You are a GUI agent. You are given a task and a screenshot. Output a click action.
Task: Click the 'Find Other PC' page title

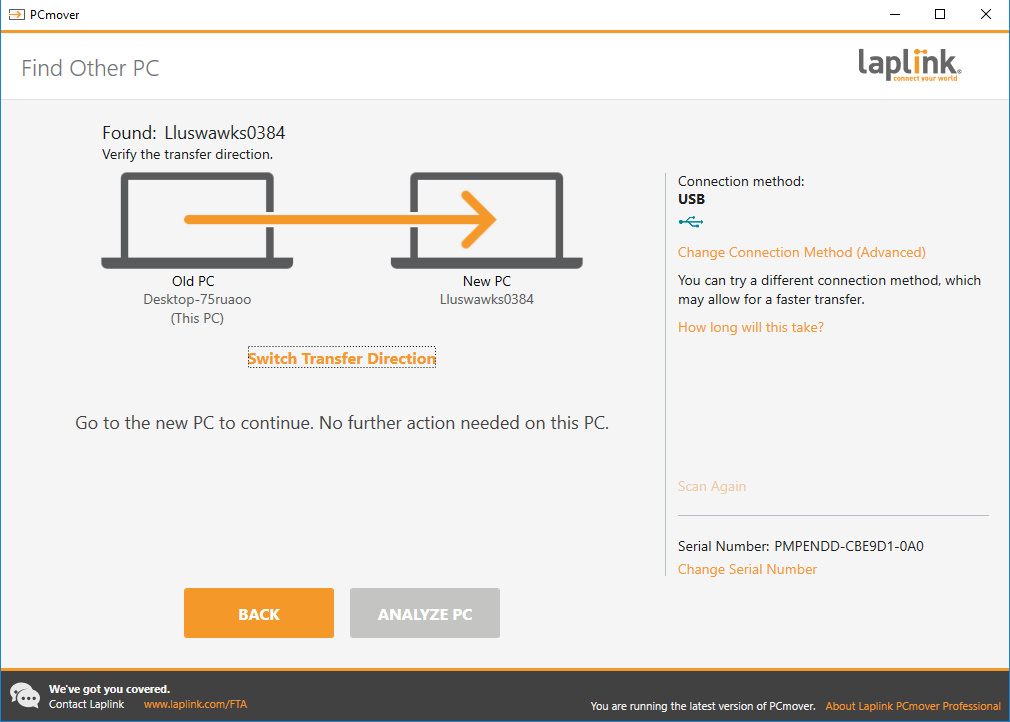tap(90, 68)
